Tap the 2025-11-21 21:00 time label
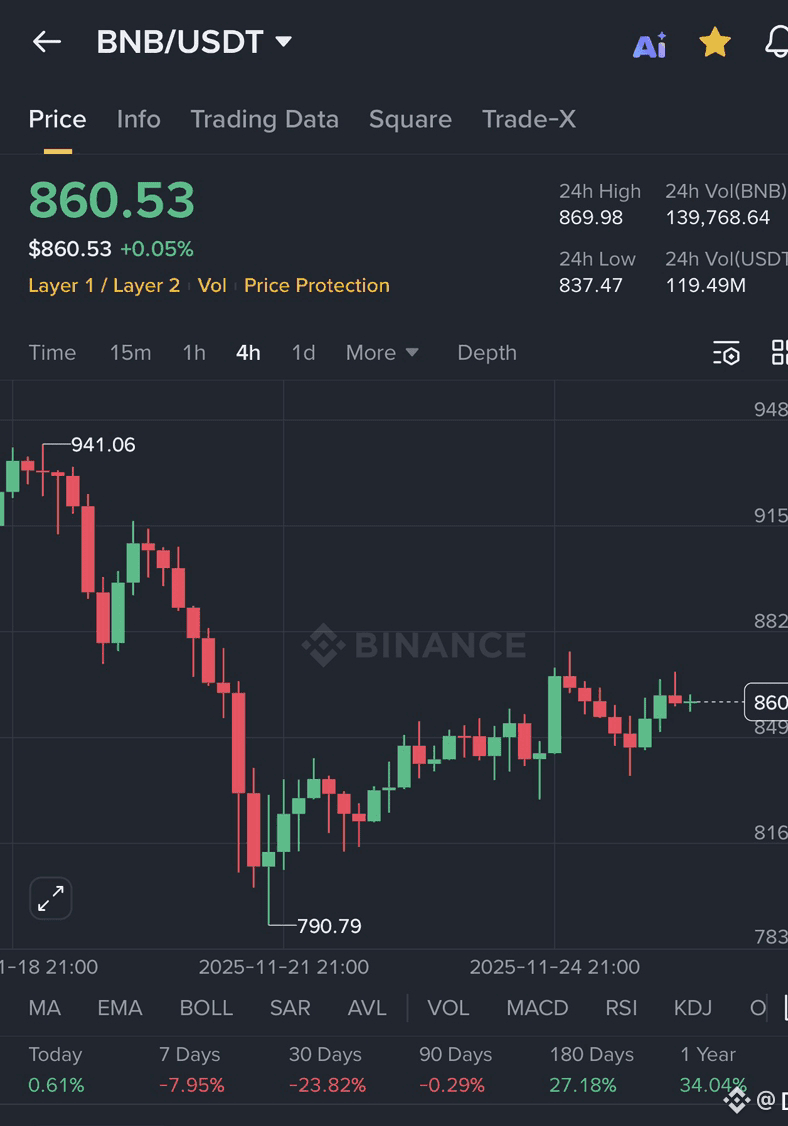Image resolution: width=788 pixels, height=1126 pixels. [284, 967]
